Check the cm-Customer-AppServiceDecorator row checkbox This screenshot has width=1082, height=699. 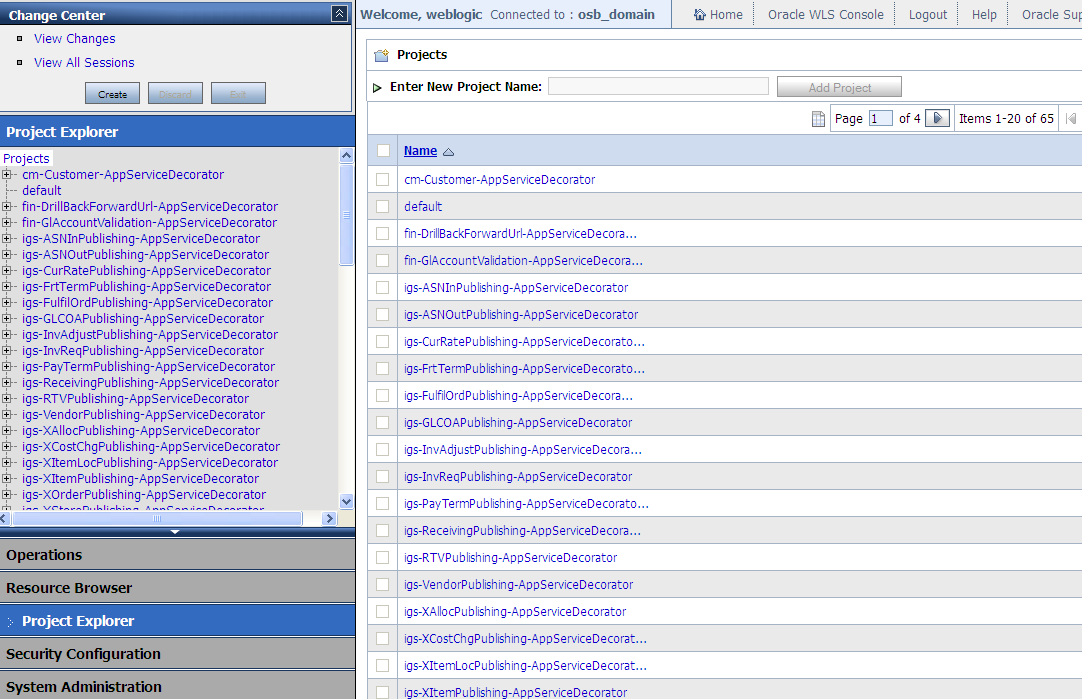tap(383, 179)
